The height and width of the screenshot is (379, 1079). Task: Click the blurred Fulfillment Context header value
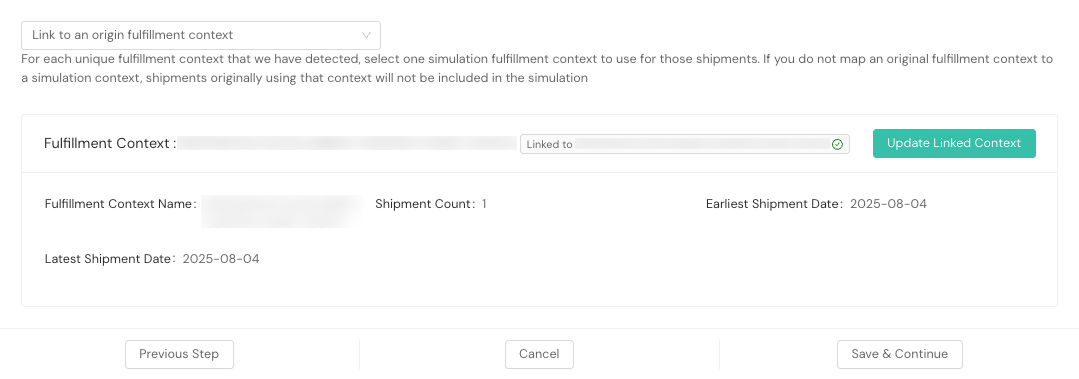click(348, 143)
